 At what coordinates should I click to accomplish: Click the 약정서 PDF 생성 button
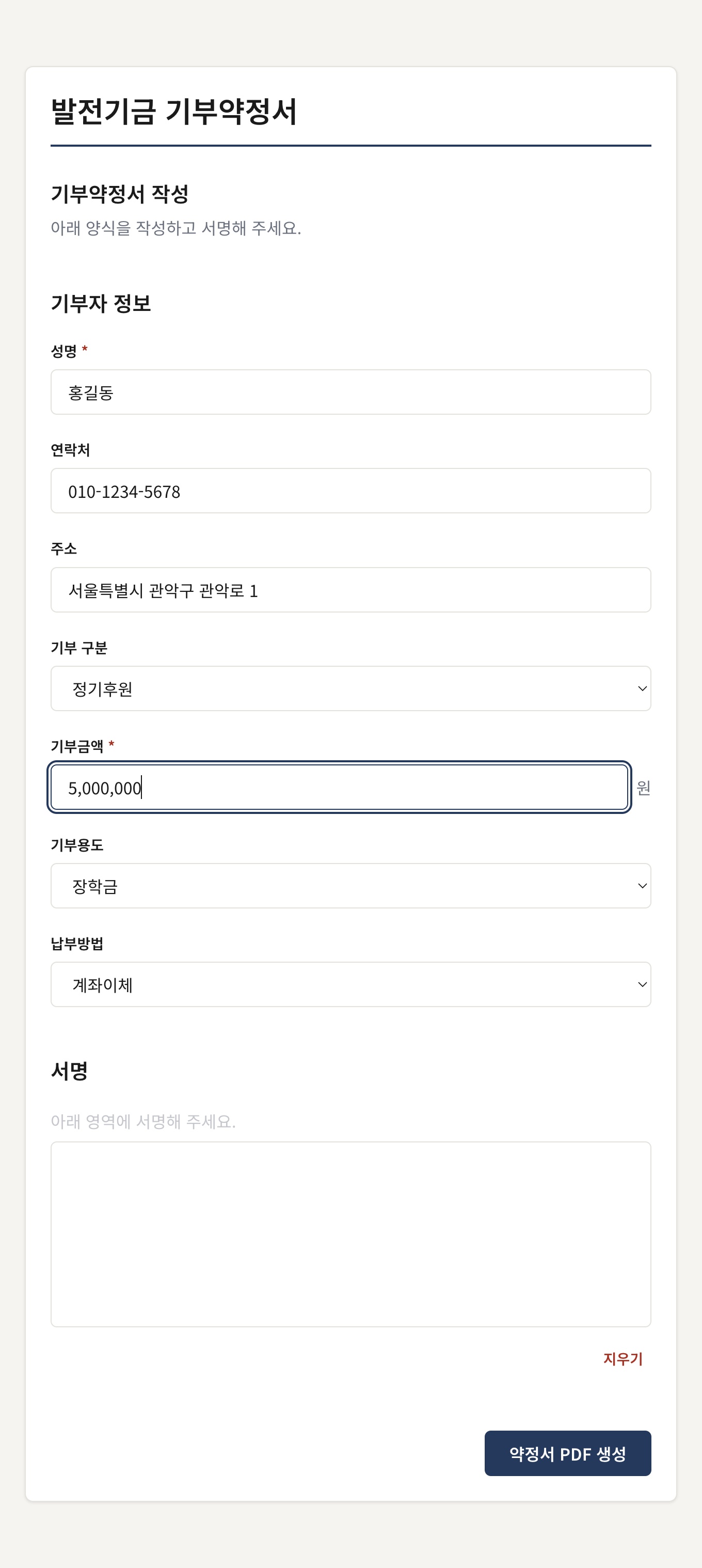(x=568, y=1453)
